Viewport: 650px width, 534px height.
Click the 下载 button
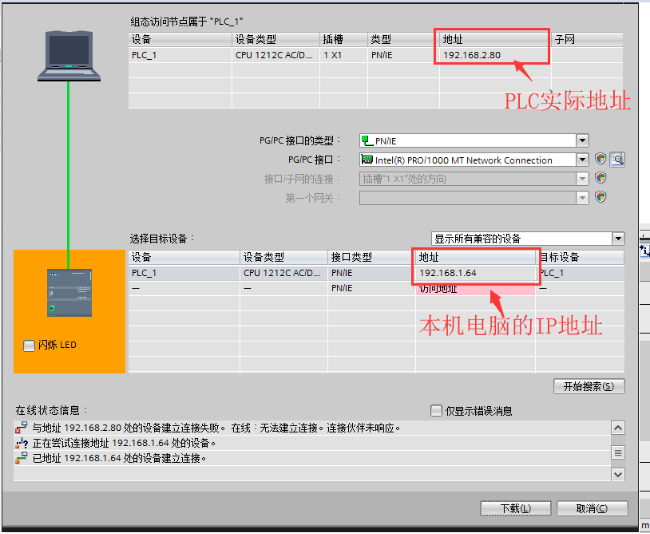coord(516,508)
